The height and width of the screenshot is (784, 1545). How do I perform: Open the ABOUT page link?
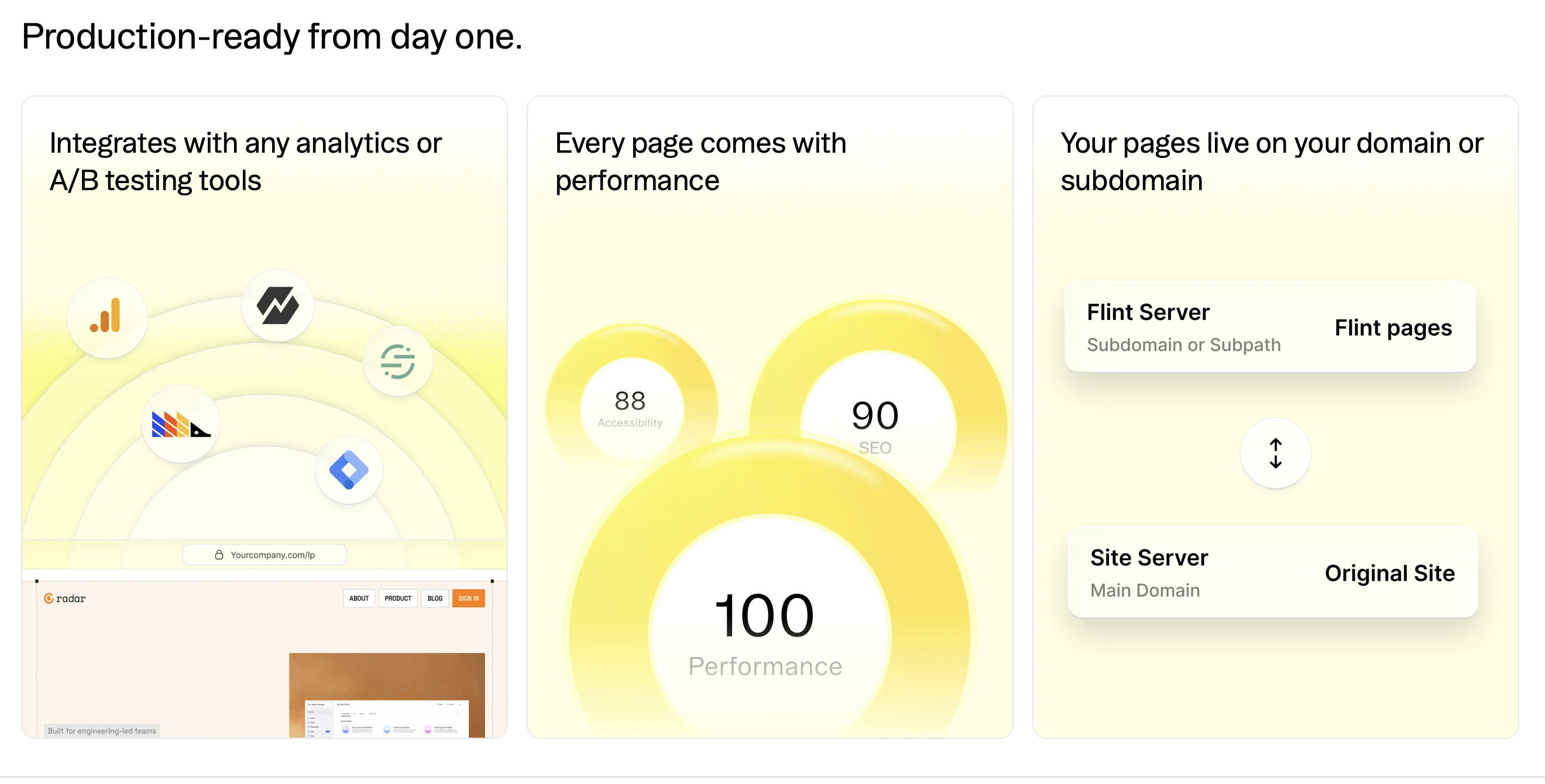[358, 597]
